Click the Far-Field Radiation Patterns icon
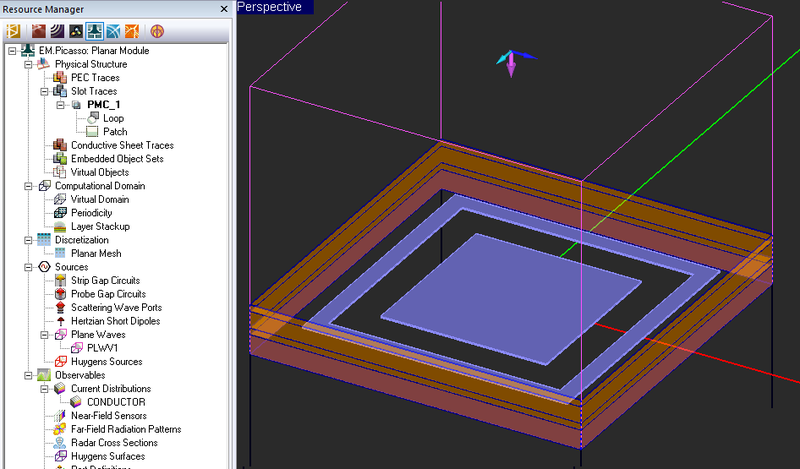800x469 pixels. [x=61, y=429]
